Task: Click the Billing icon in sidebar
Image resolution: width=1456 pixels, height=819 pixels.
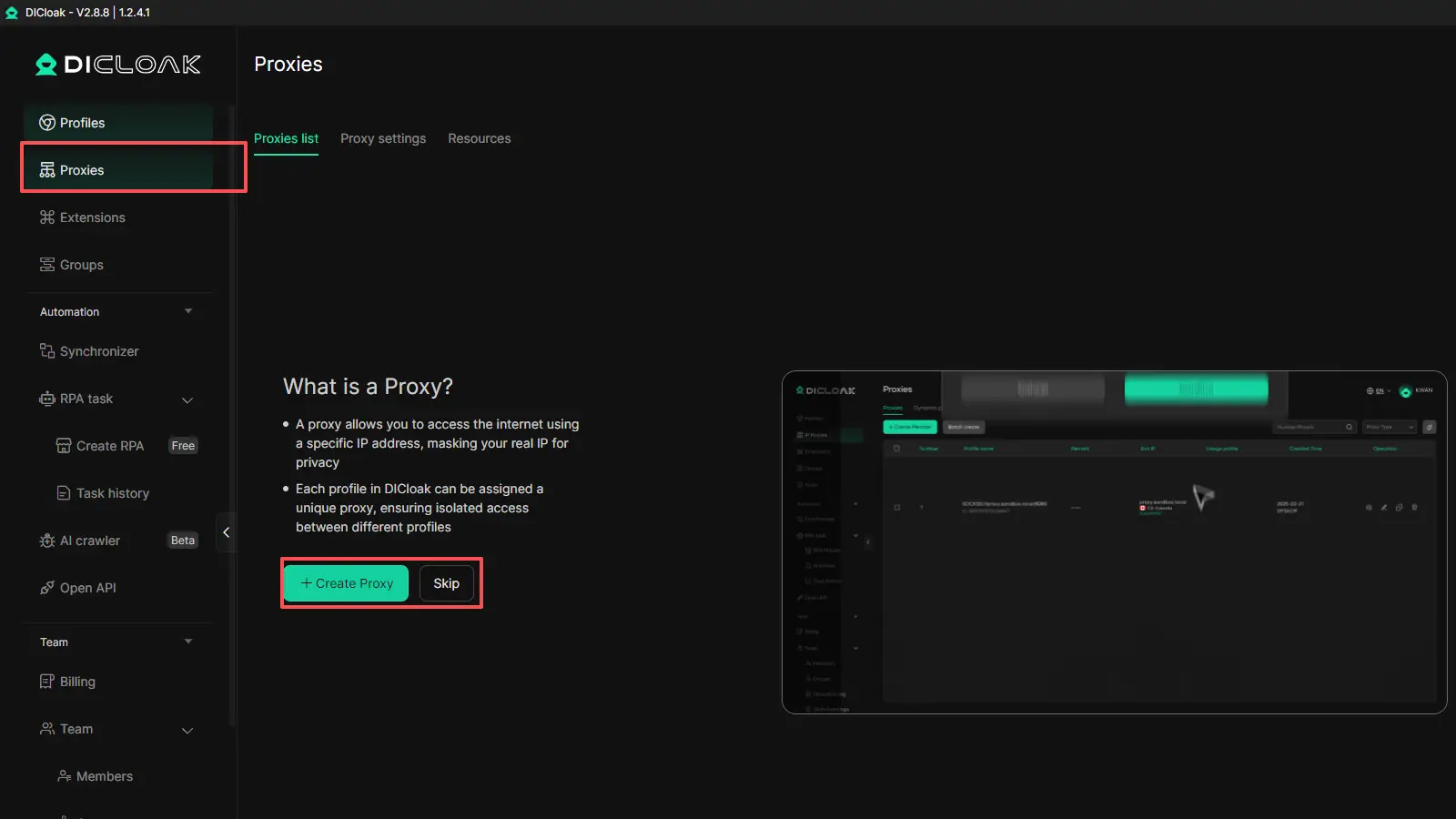Action: tap(47, 682)
